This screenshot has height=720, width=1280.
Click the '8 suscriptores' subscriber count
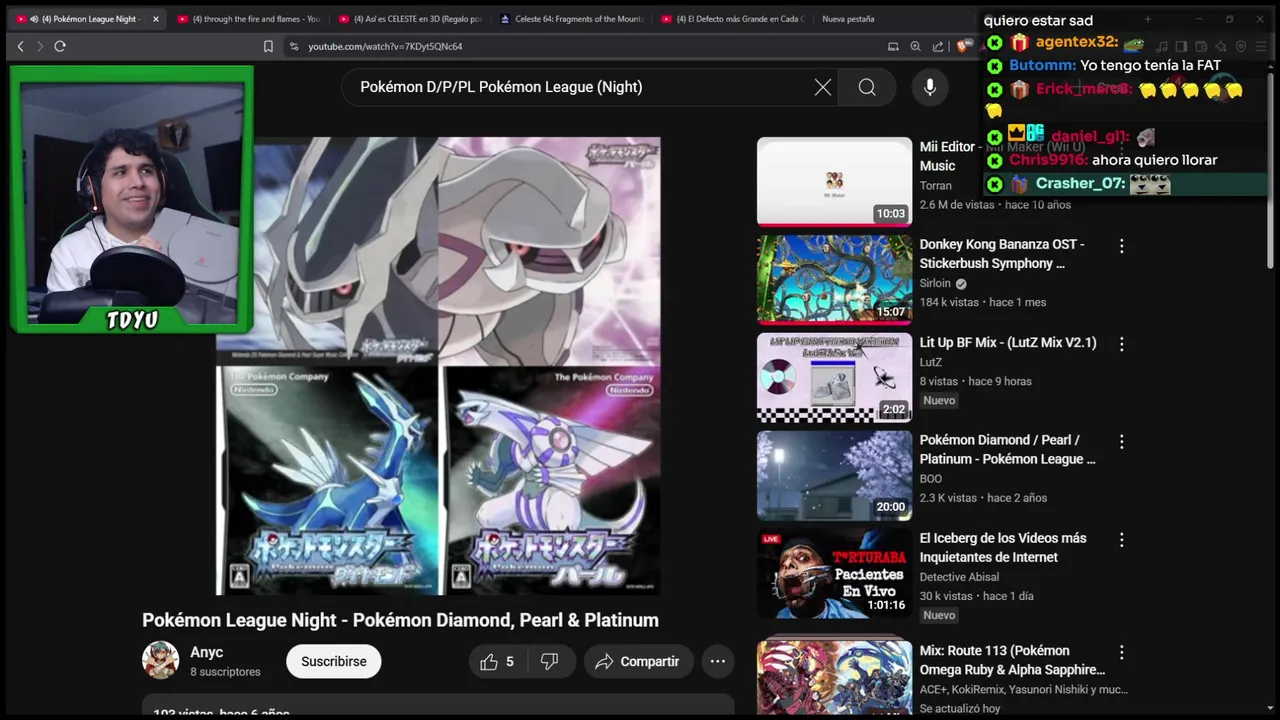click(225, 672)
